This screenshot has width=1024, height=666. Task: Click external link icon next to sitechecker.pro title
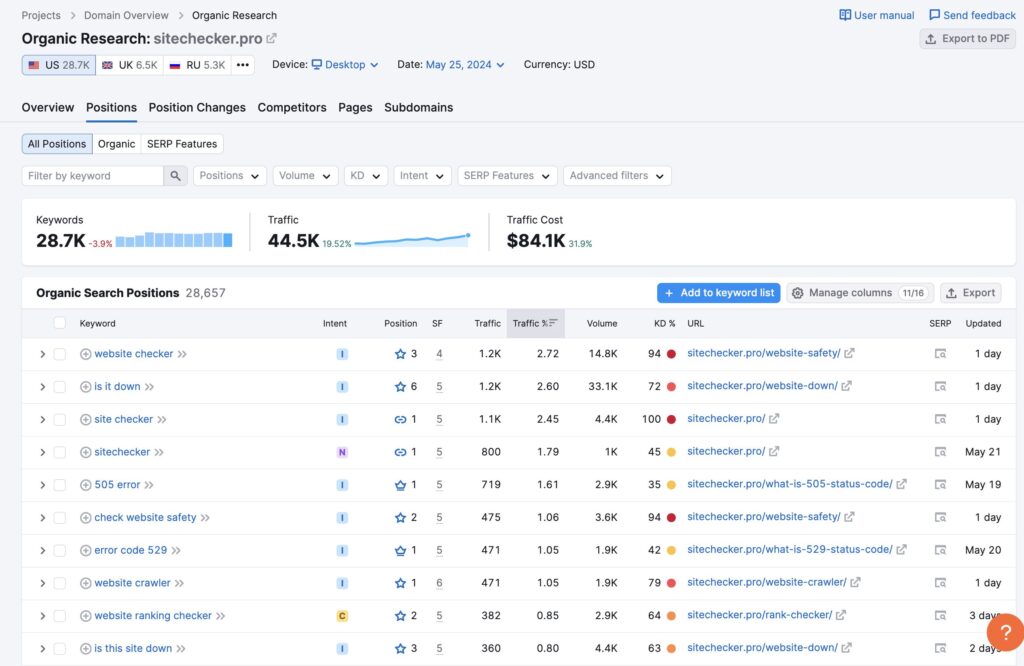272,39
